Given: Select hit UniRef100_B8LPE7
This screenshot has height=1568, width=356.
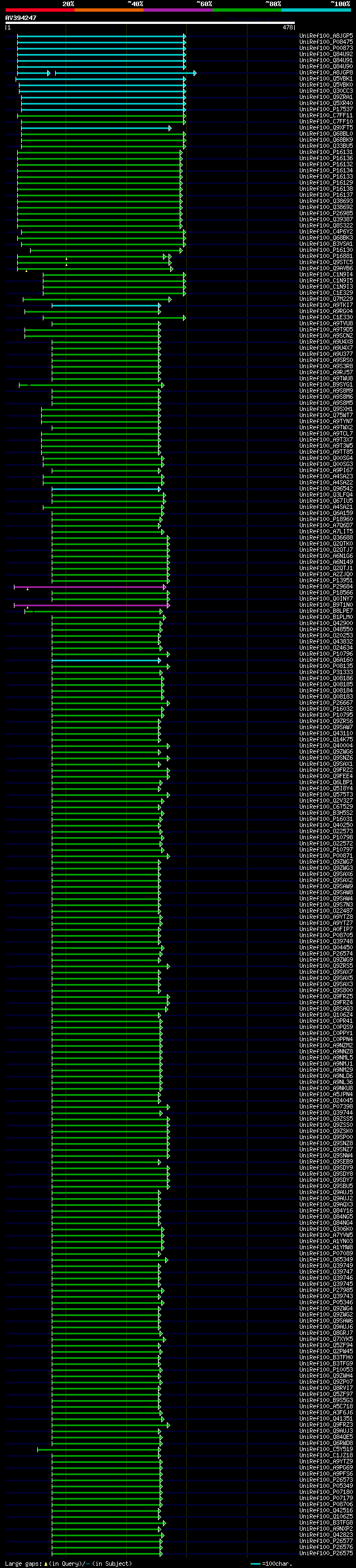Looking at the screenshot, I should click(x=326, y=611).
